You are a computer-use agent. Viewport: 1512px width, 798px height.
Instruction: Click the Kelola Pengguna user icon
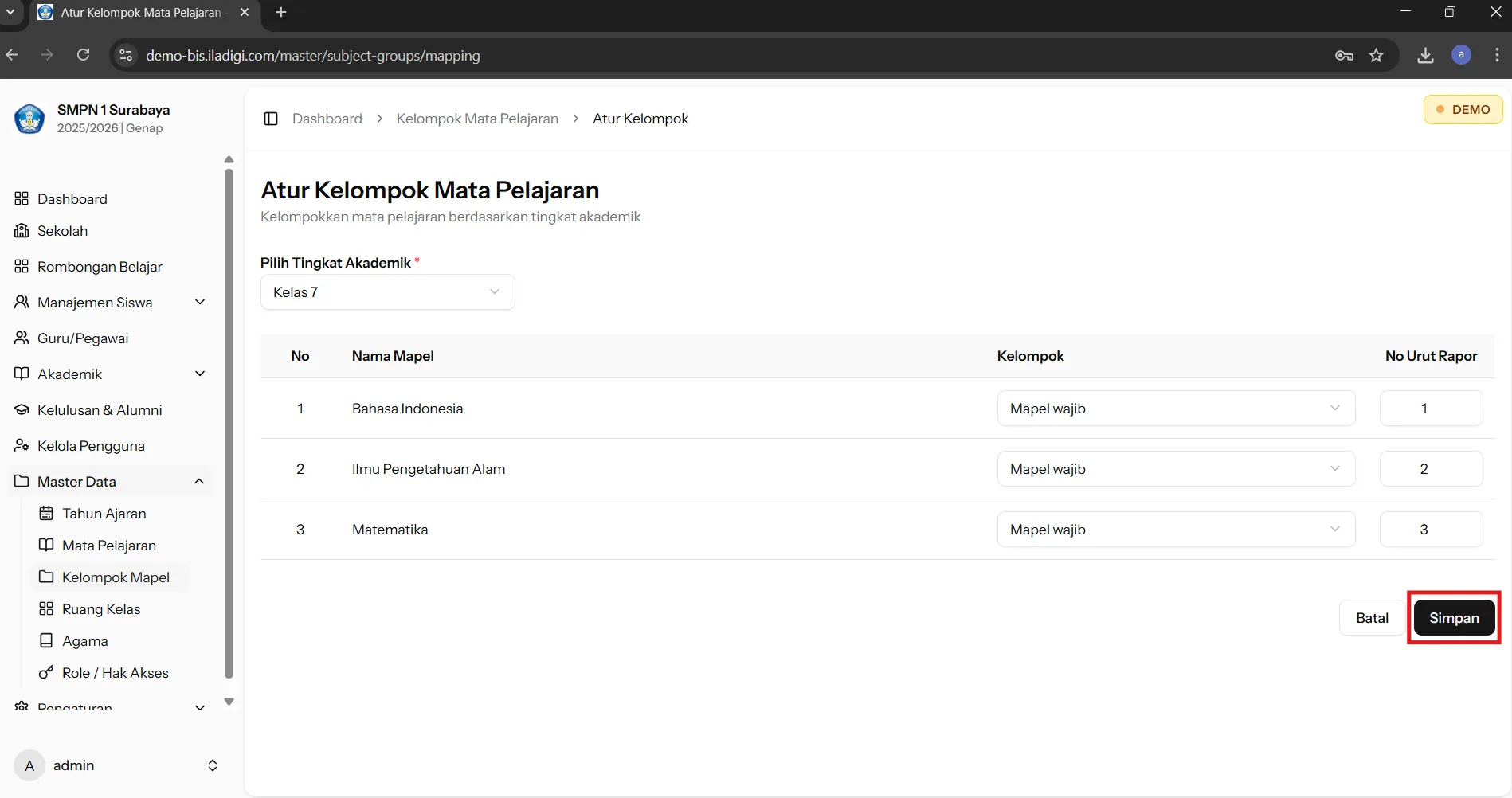tap(22, 445)
